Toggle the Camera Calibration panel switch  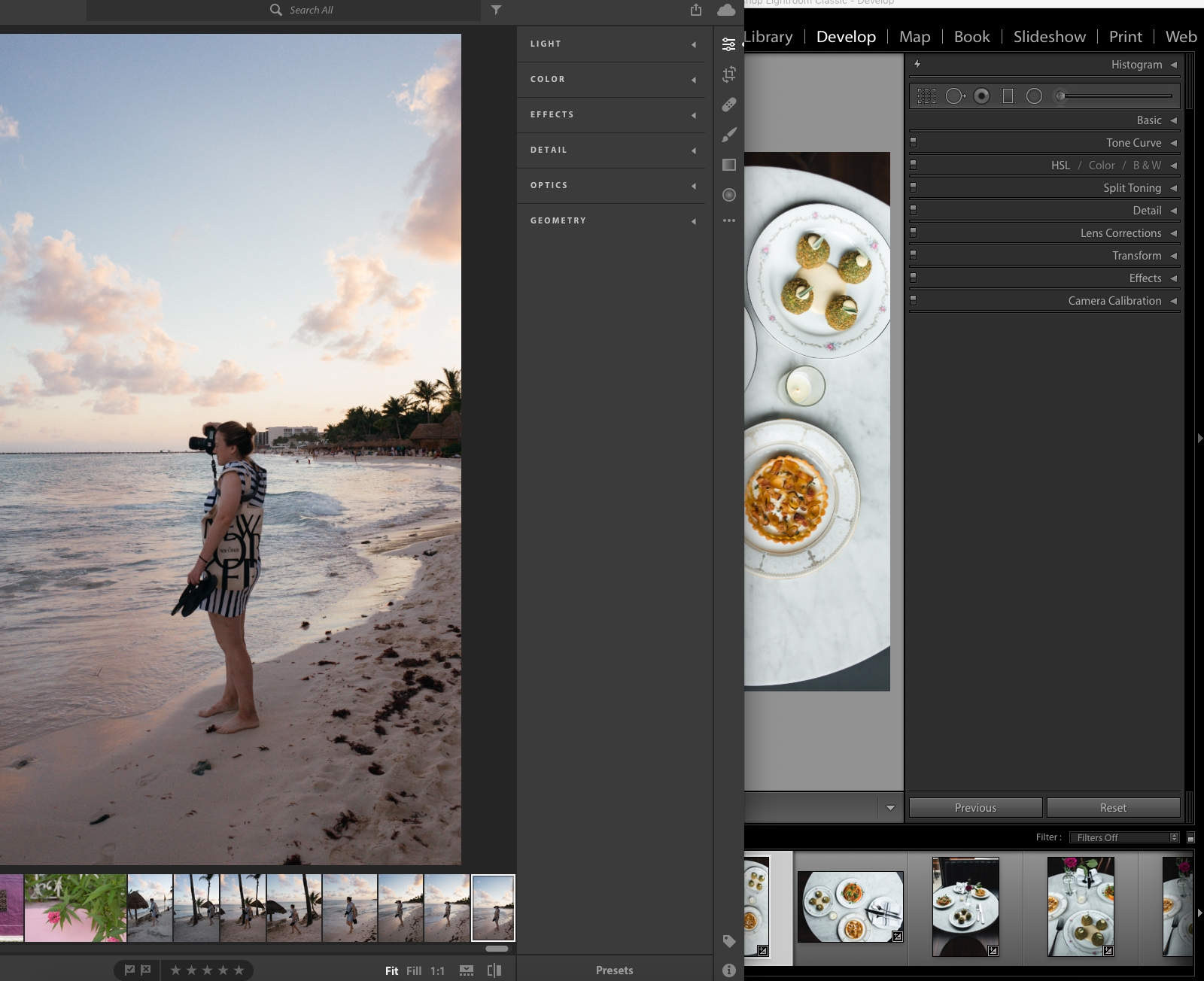click(x=914, y=301)
